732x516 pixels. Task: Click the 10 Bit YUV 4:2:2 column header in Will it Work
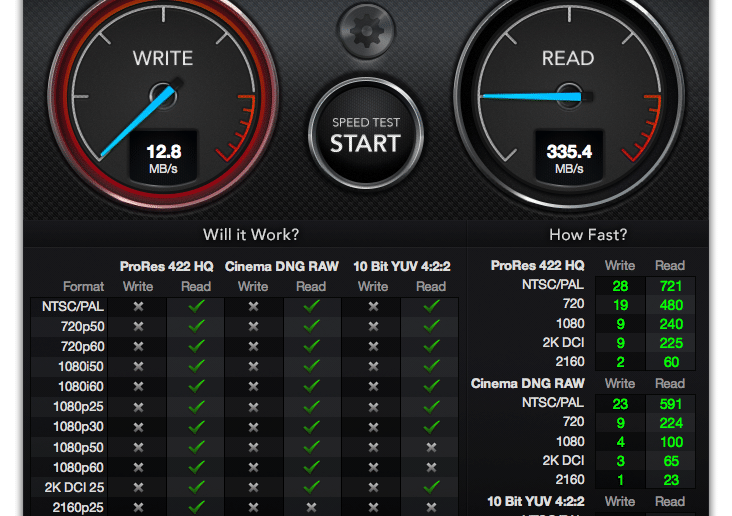tap(401, 266)
